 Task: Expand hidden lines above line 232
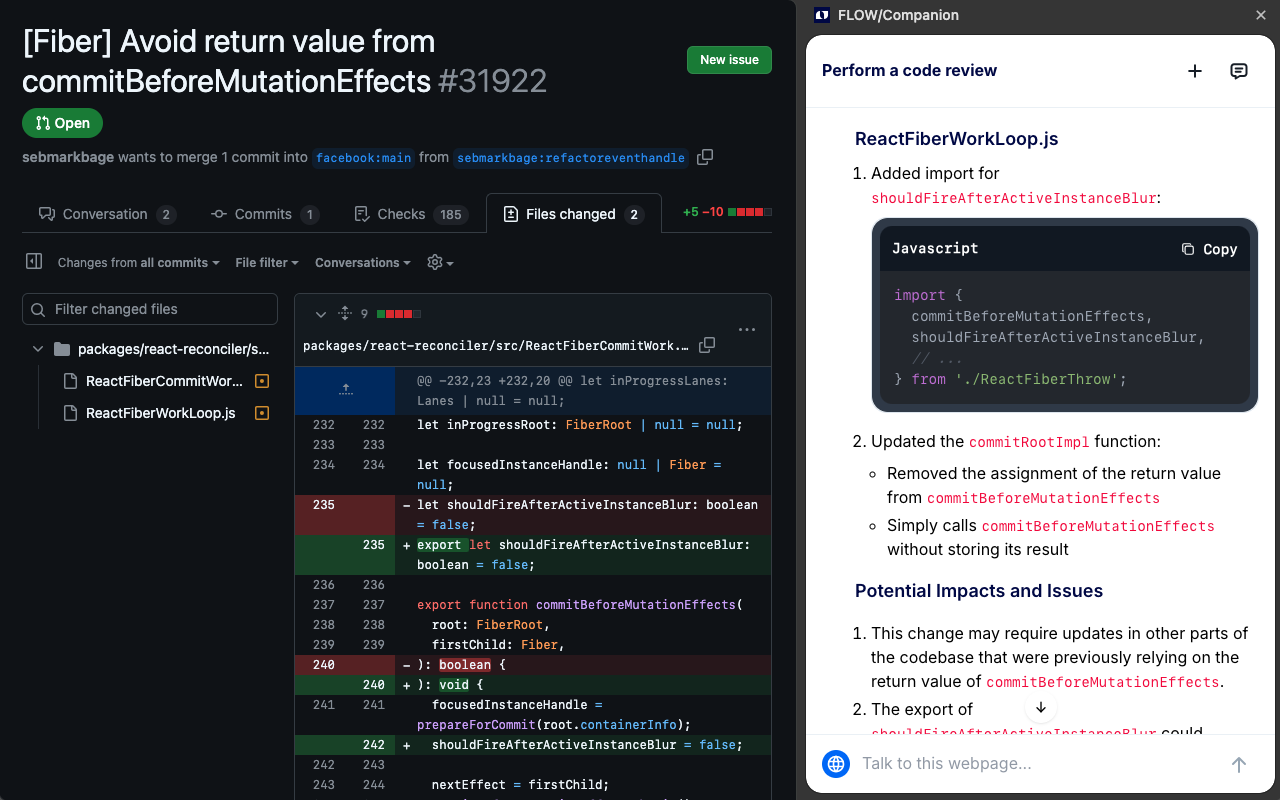click(346, 390)
